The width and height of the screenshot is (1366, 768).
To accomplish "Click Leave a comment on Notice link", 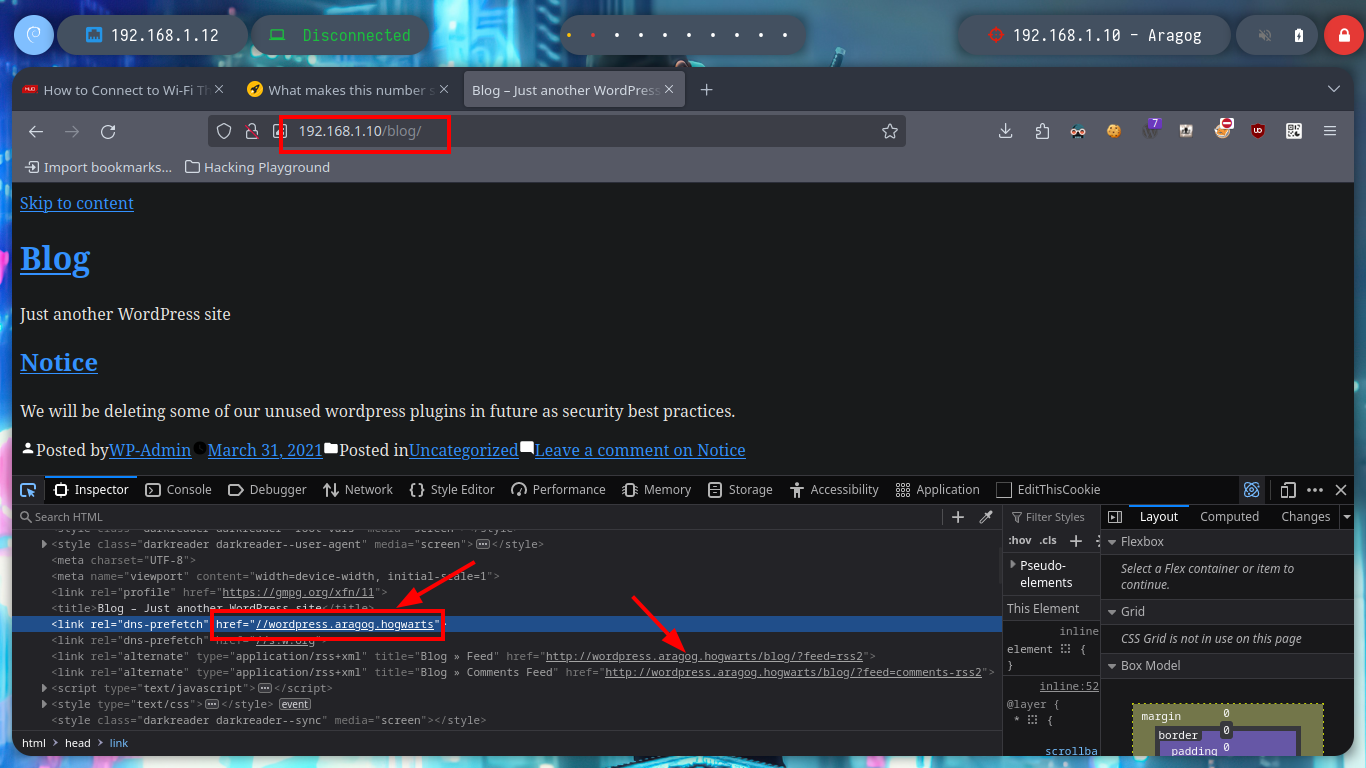I will tap(640, 451).
